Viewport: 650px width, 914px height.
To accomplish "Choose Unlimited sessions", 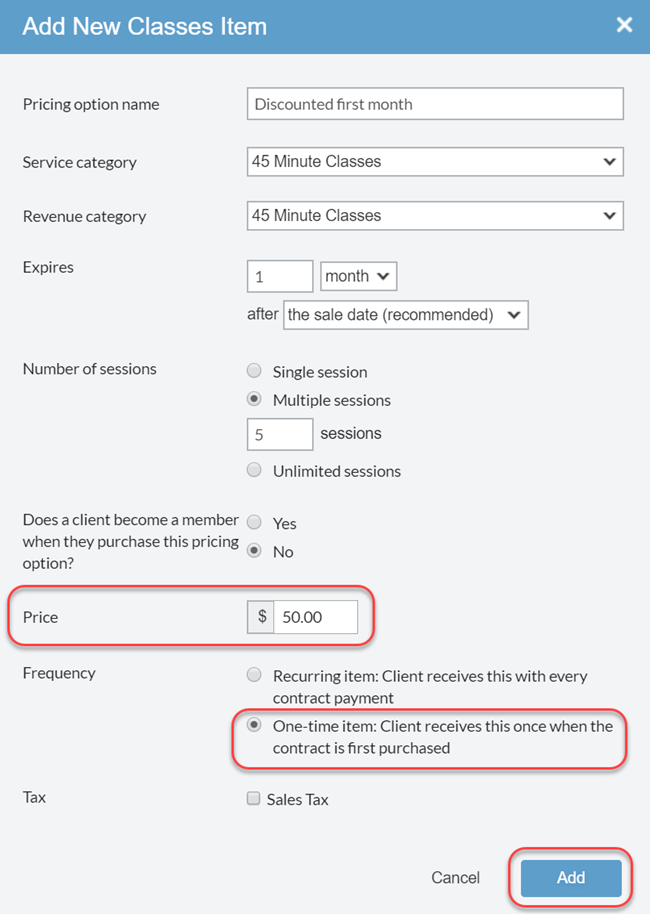I will pos(253,470).
